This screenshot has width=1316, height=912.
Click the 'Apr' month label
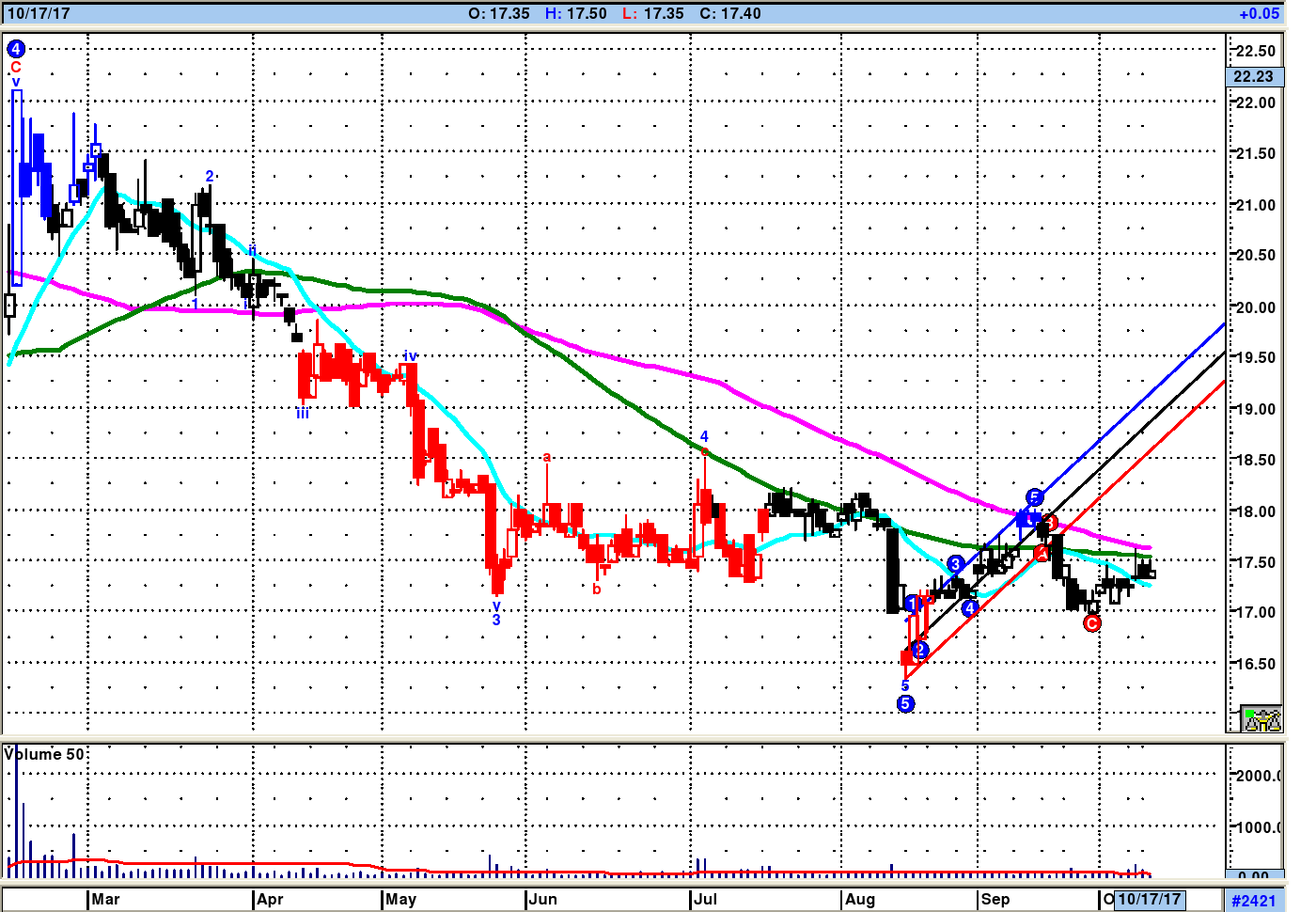(270, 899)
